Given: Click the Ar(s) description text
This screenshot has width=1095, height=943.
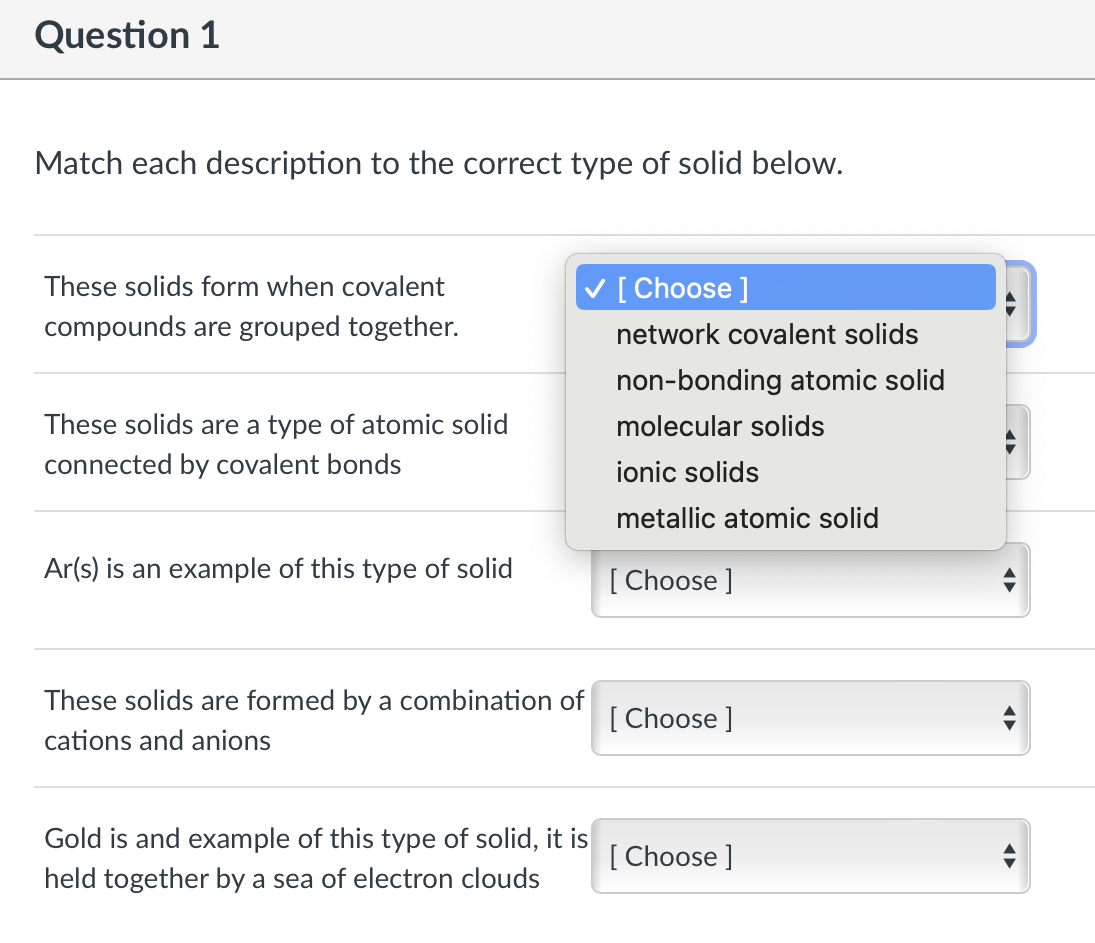Looking at the screenshot, I should click(278, 568).
